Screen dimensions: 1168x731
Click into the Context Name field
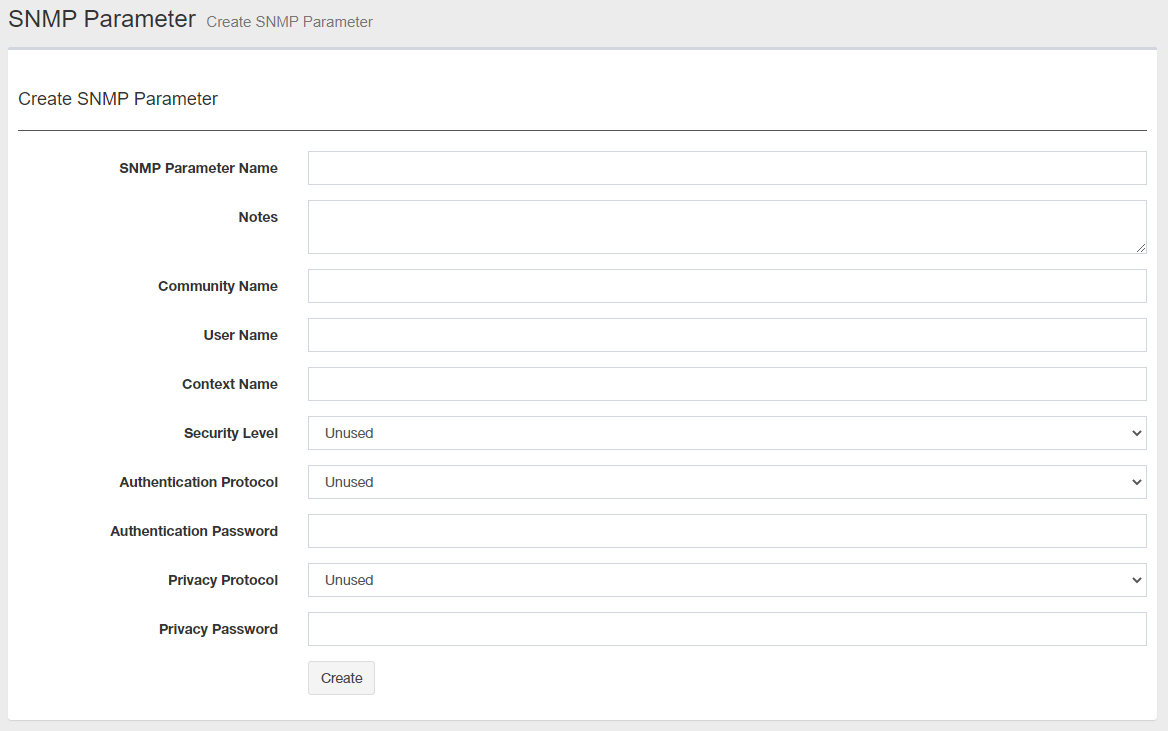click(727, 384)
